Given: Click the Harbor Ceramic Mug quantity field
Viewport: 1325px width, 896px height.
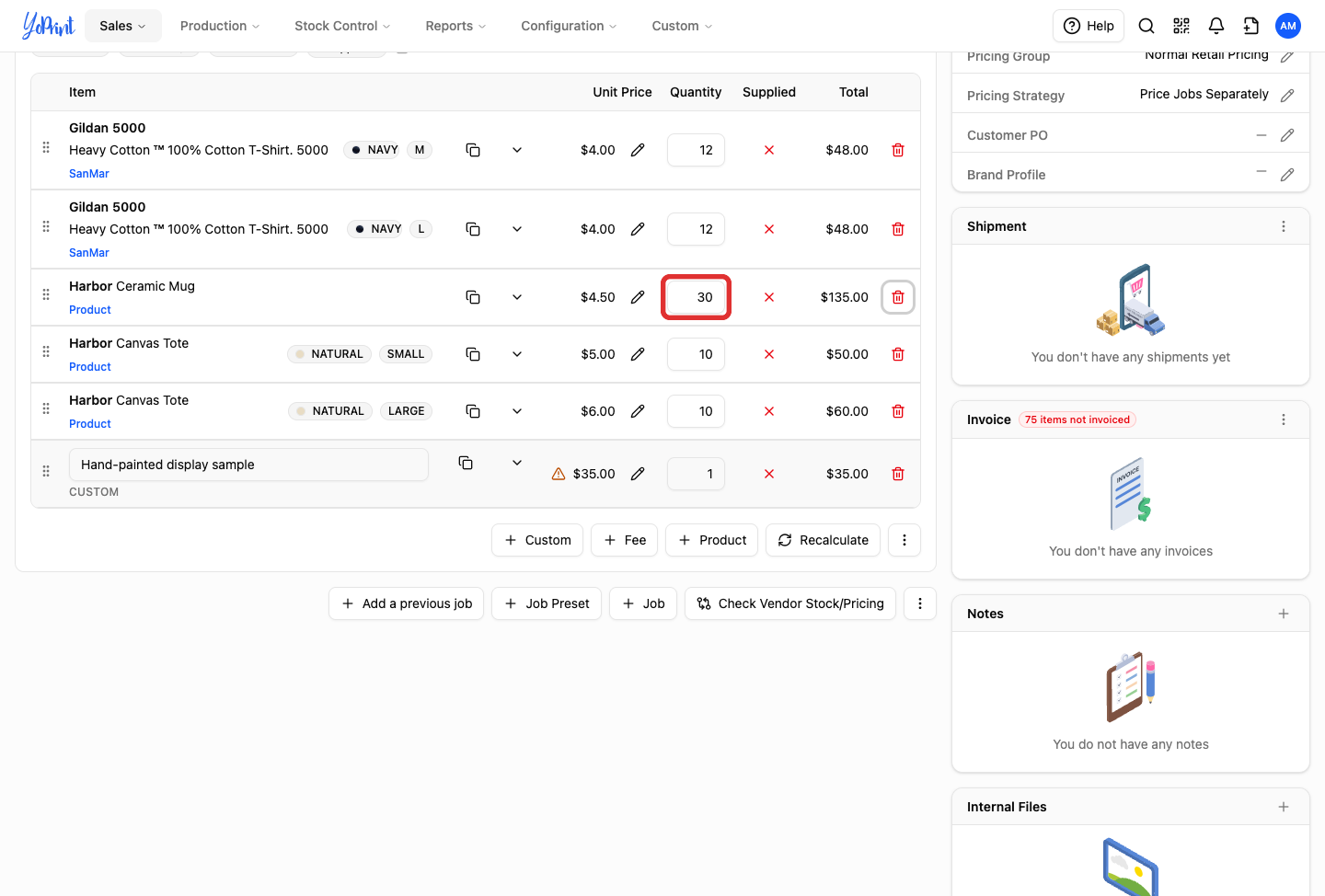Looking at the screenshot, I should pos(696,297).
